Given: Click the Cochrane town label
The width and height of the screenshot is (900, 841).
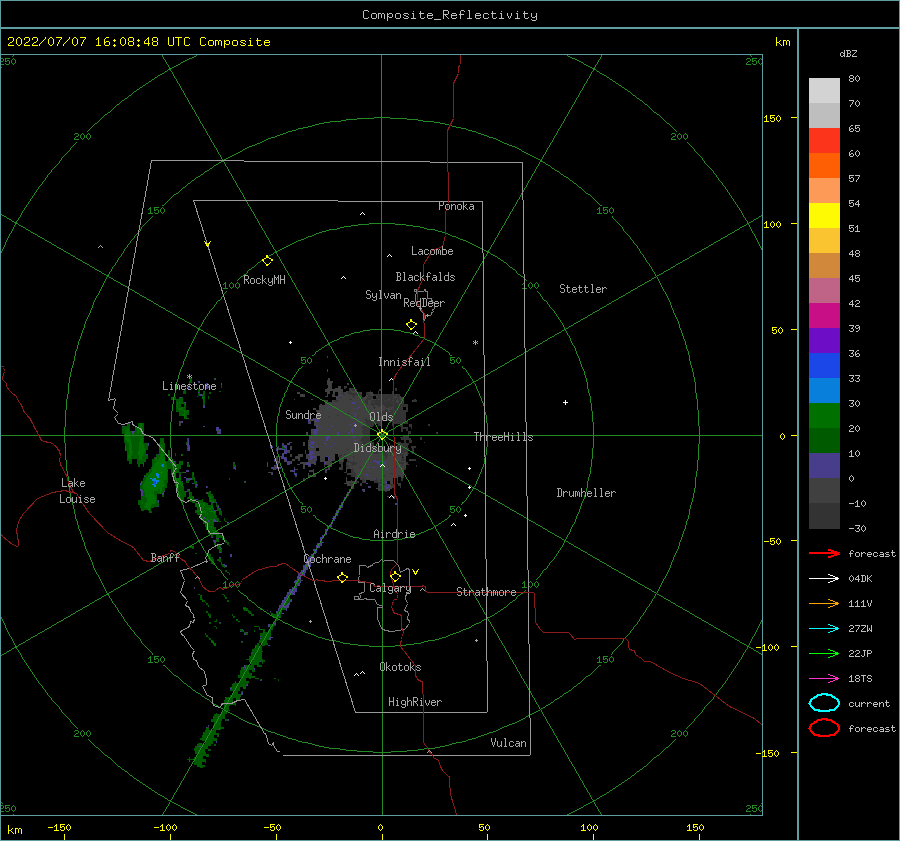Looking at the screenshot, I should click(327, 559).
